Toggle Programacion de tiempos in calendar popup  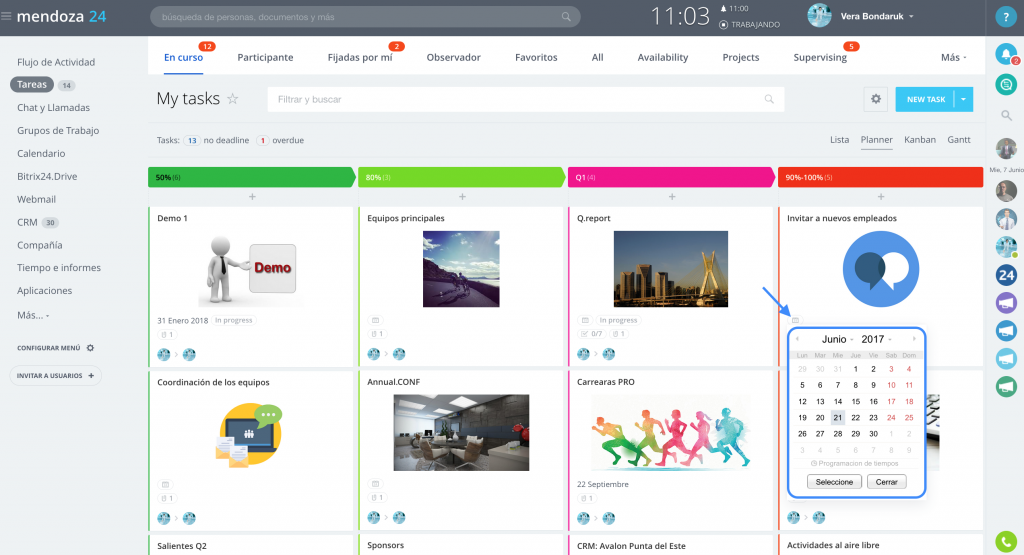pos(854,464)
